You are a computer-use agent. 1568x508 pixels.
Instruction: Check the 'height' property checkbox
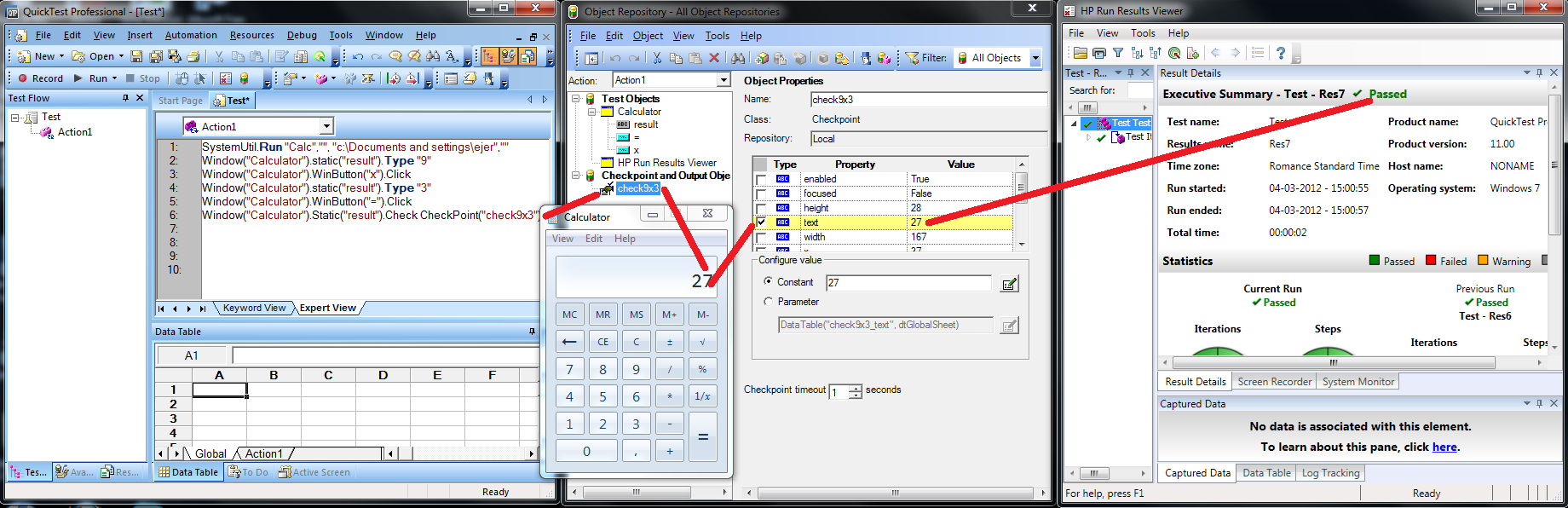(761, 208)
